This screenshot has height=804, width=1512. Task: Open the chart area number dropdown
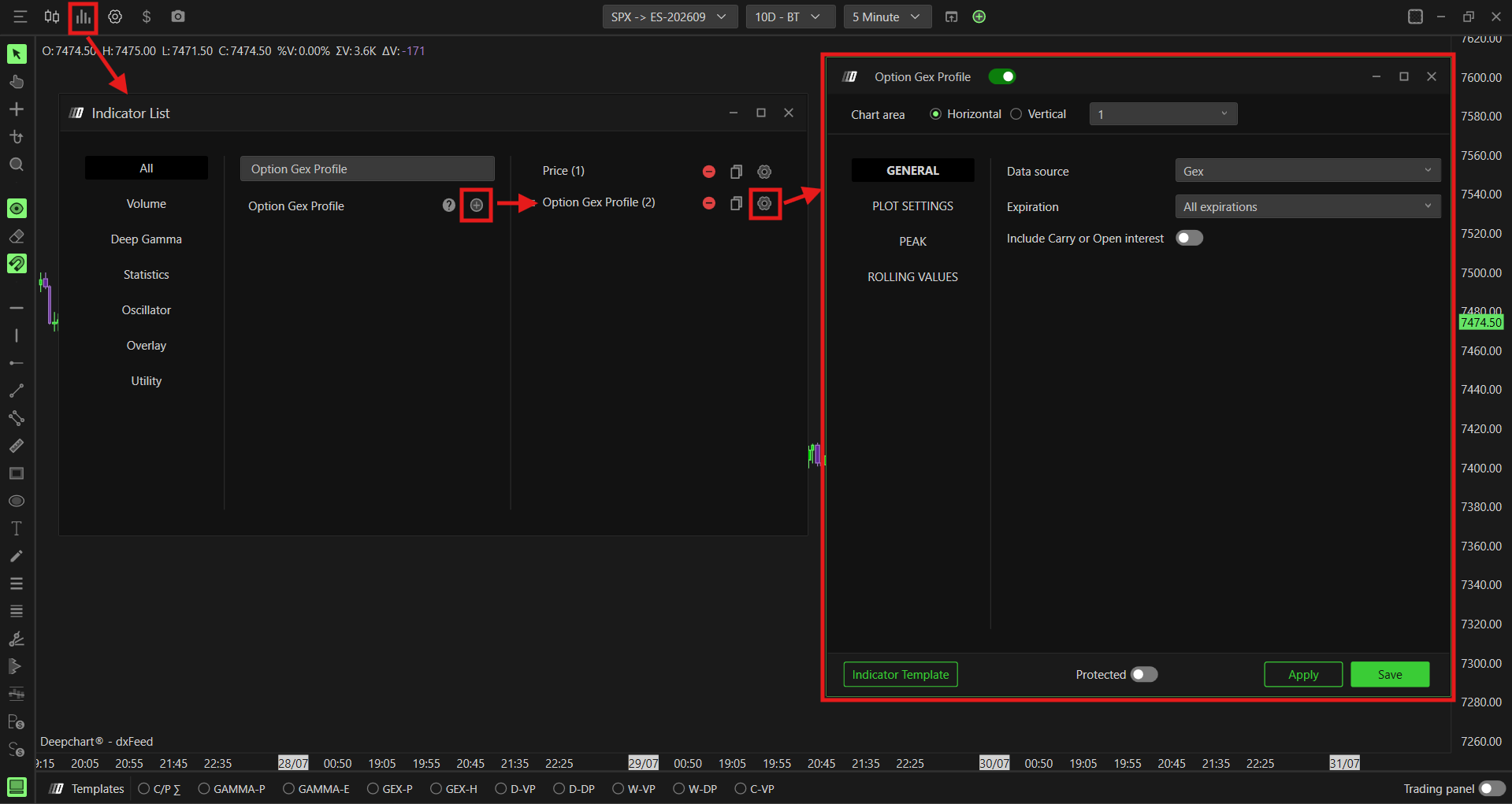pos(1163,114)
